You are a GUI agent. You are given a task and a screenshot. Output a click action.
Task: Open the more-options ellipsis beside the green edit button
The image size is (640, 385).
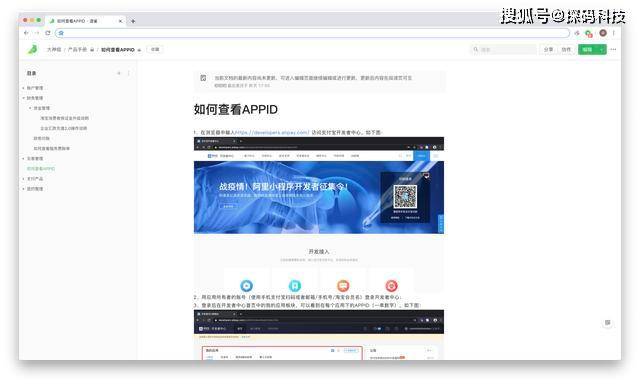pyautogui.click(x=613, y=49)
